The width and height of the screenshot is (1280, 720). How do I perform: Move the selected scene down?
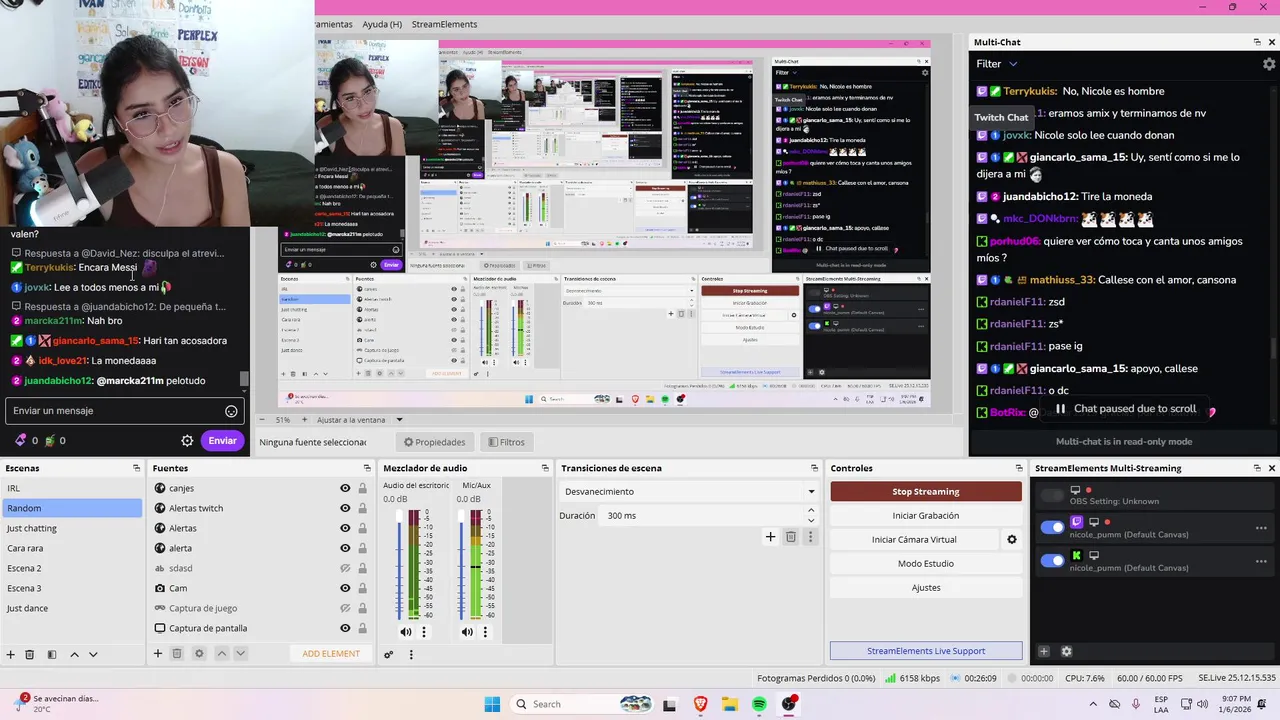pyautogui.click(x=93, y=654)
